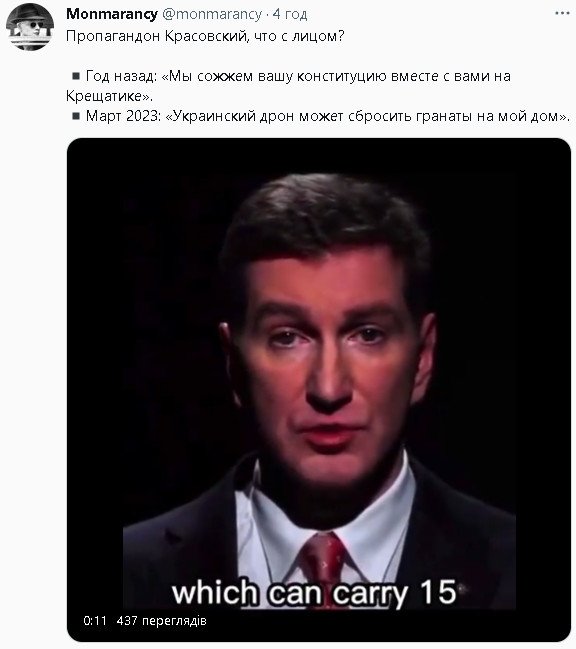Open the Monmarancy display name link

coord(112,14)
